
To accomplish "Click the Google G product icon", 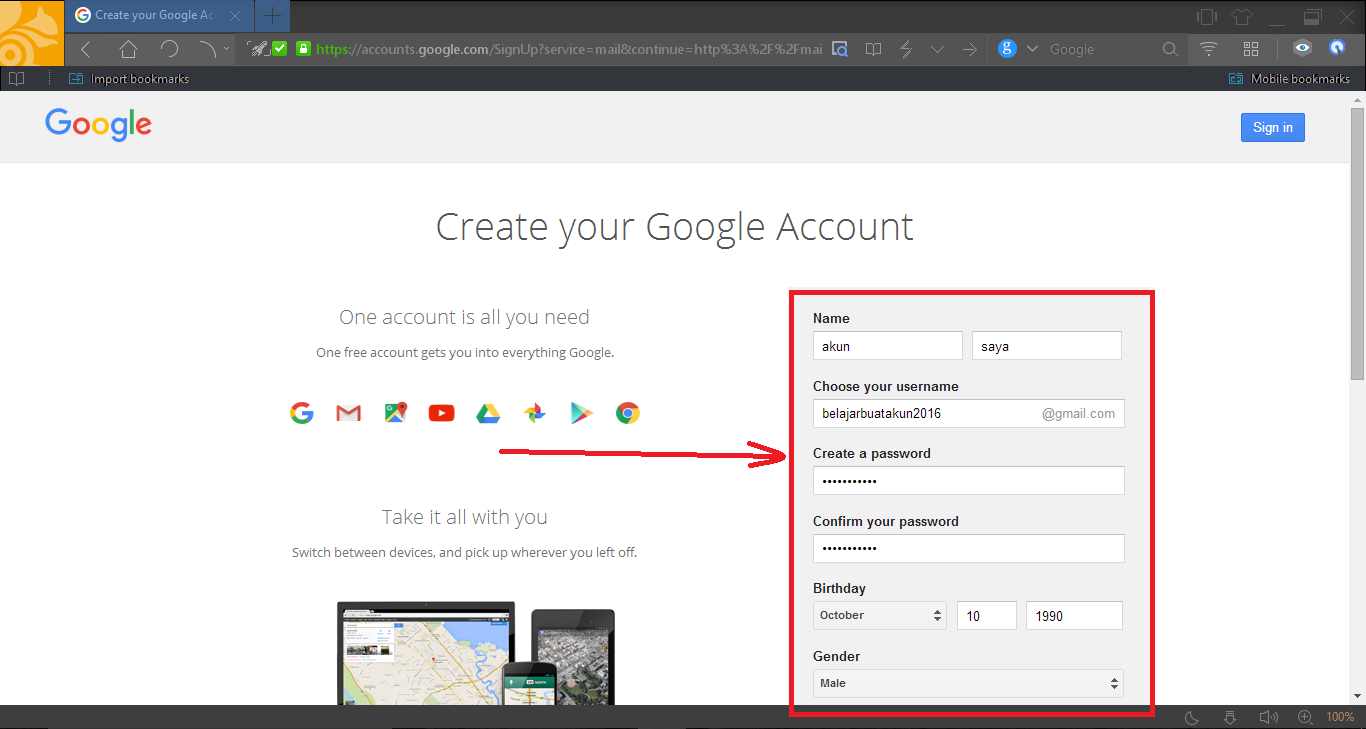I will click(302, 413).
